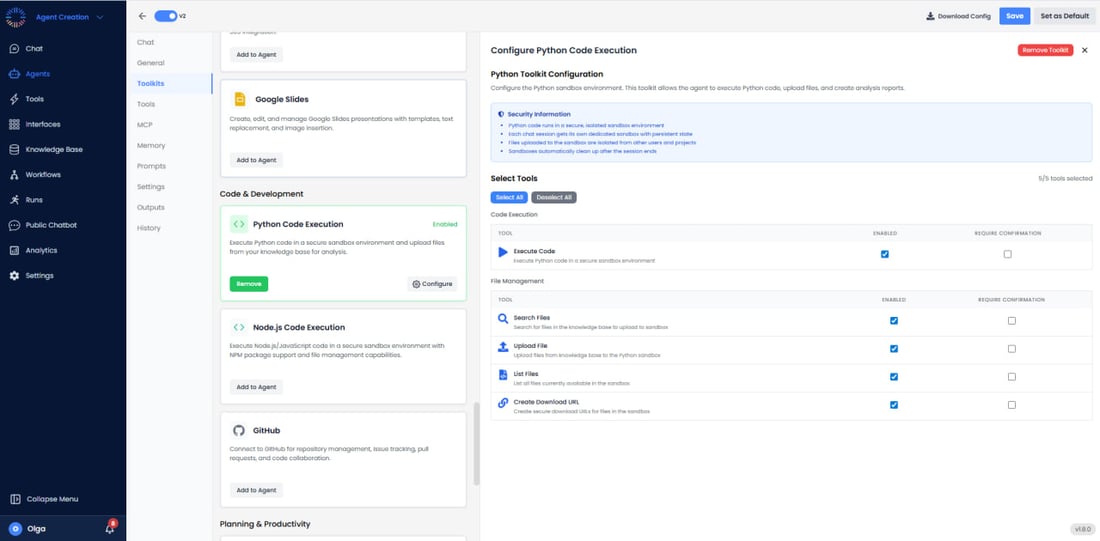Click Download Config
The width and height of the screenshot is (1100, 541).
958,16
